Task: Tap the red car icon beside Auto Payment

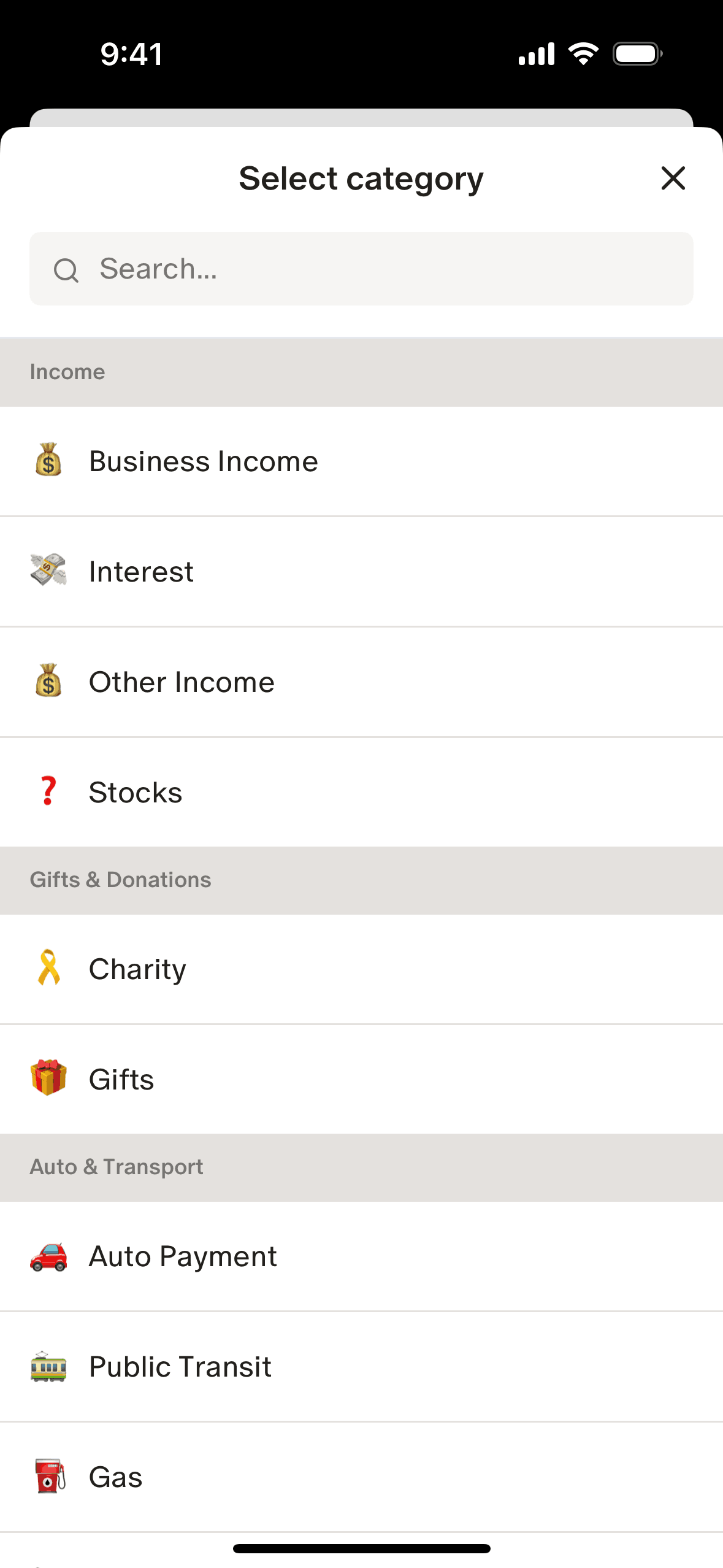Action: pos(48,1256)
